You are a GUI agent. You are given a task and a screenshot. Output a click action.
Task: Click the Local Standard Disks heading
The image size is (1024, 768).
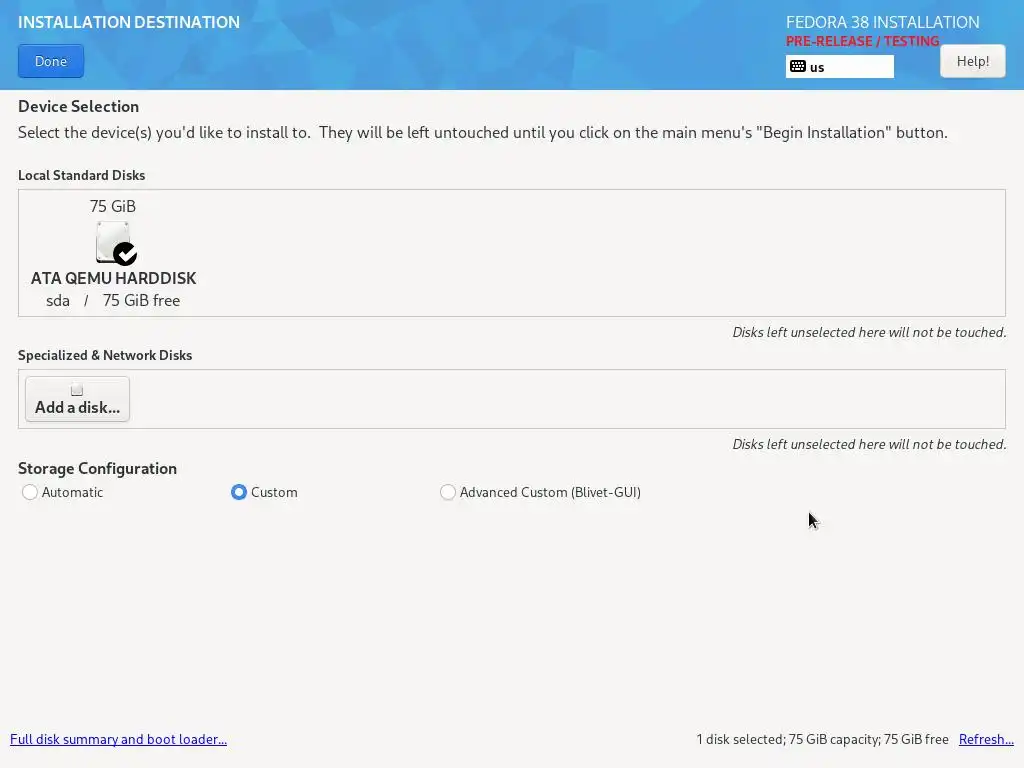82,175
